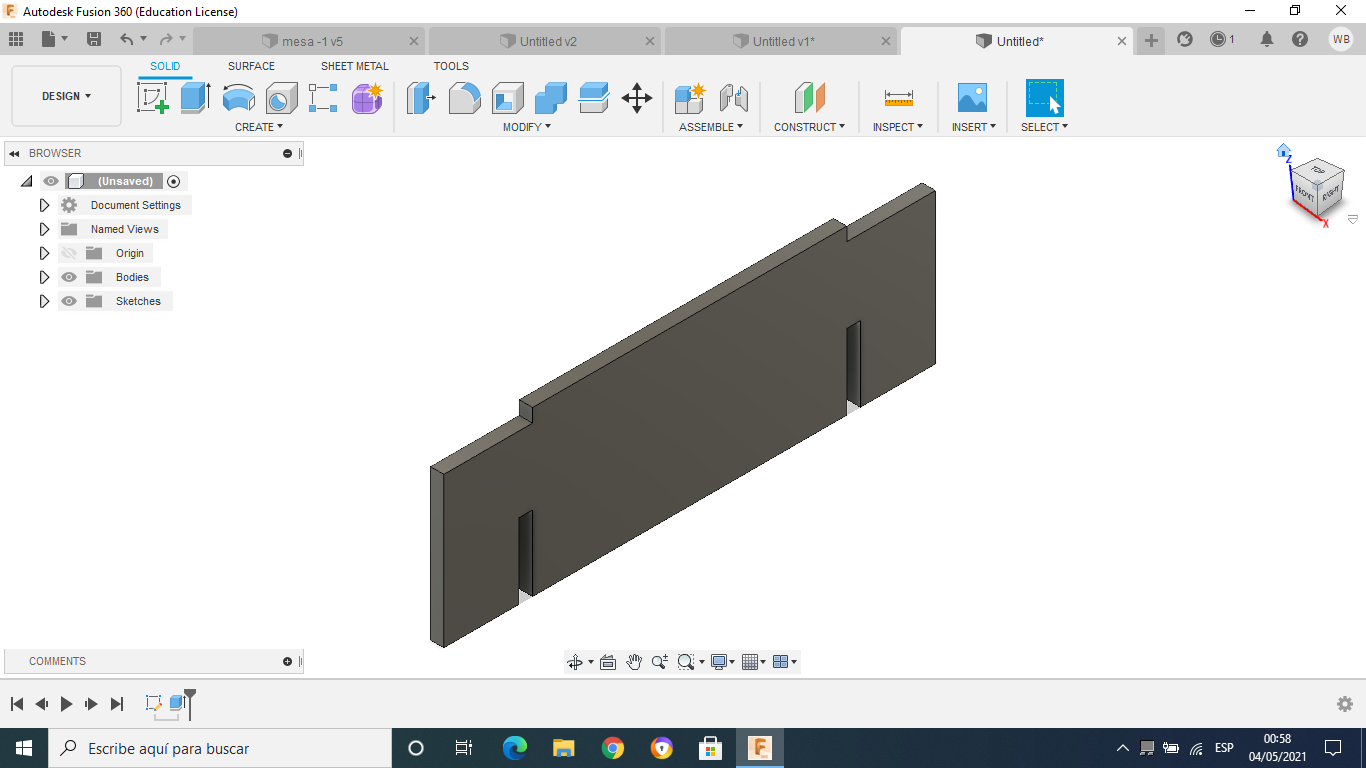Image resolution: width=1366 pixels, height=768 pixels.
Task: Open the Extensions icon in the title bar
Action: point(1185,40)
